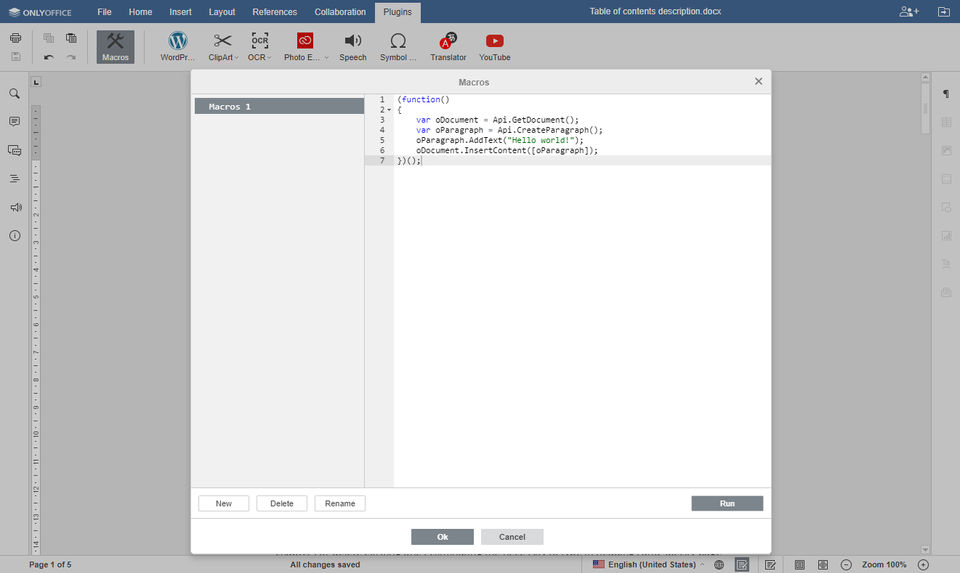Open the References tab
The image size is (960, 573).
[x=274, y=12]
